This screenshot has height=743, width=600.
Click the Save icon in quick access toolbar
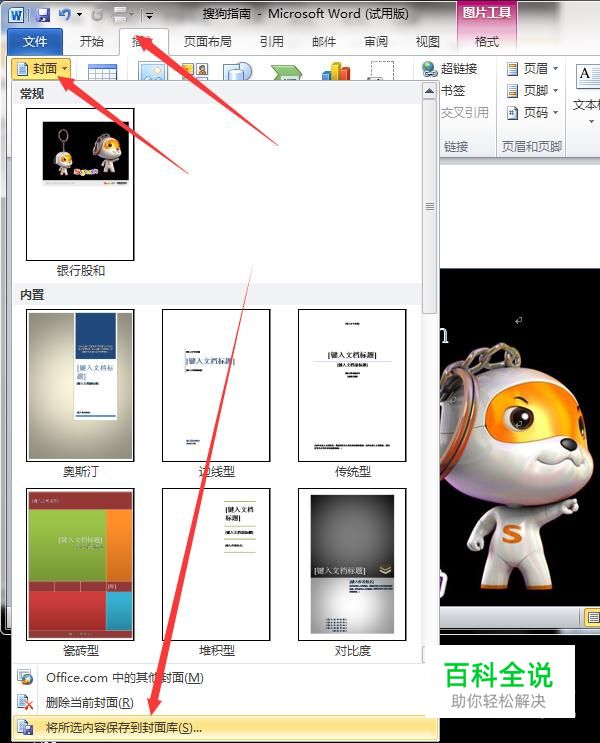coord(43,15)
